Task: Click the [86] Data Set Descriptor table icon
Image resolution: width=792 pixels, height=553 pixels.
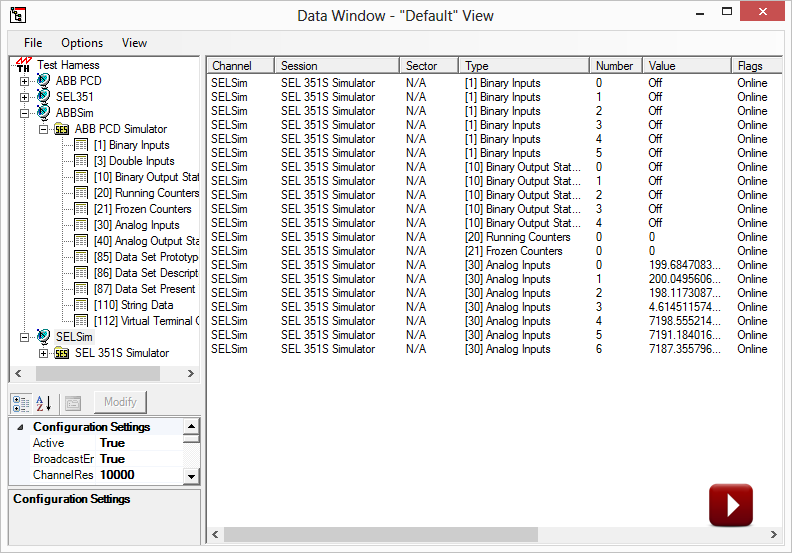Action: click(x=81, y=273)
